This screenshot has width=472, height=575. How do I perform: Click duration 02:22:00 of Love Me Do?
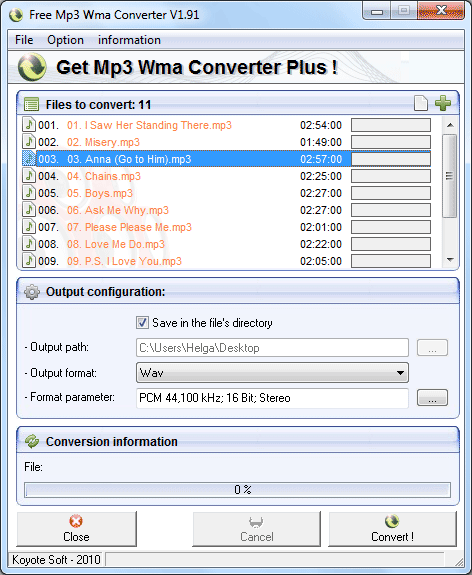[321, 244]
